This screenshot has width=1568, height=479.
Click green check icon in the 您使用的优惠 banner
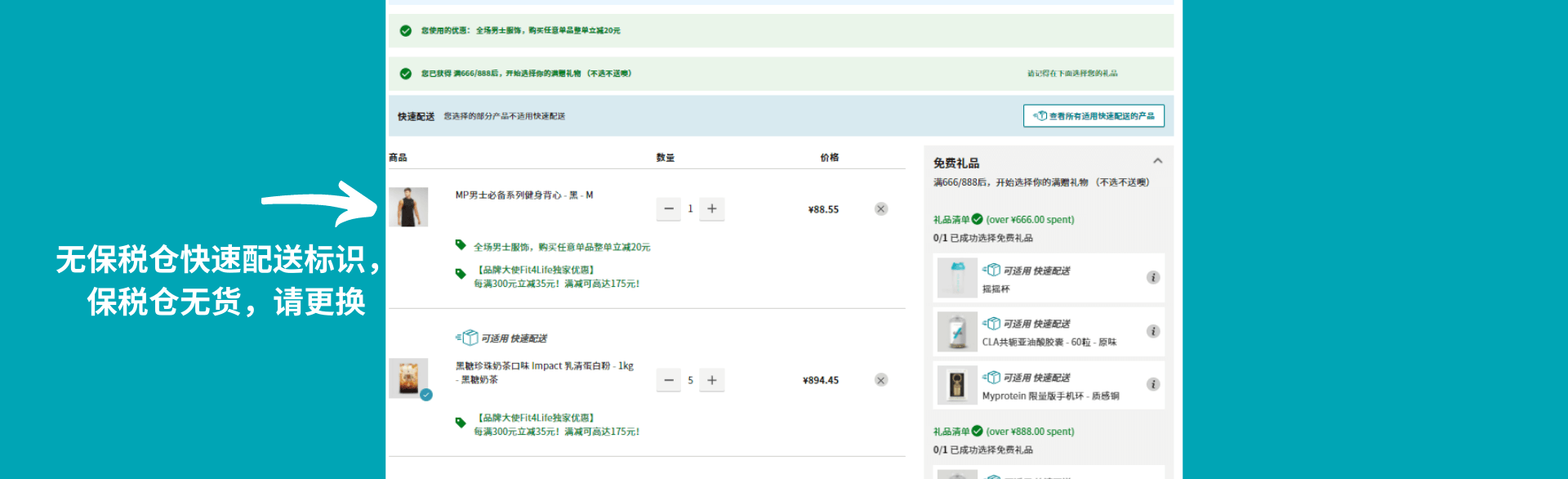[x=405, y=31]
